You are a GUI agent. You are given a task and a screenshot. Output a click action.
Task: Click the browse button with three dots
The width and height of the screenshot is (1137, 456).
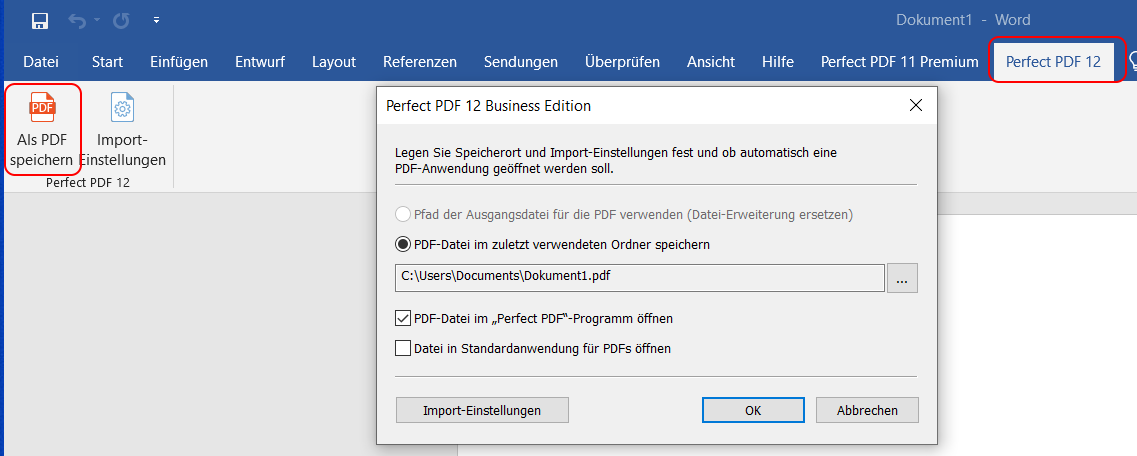coord(902,278)
